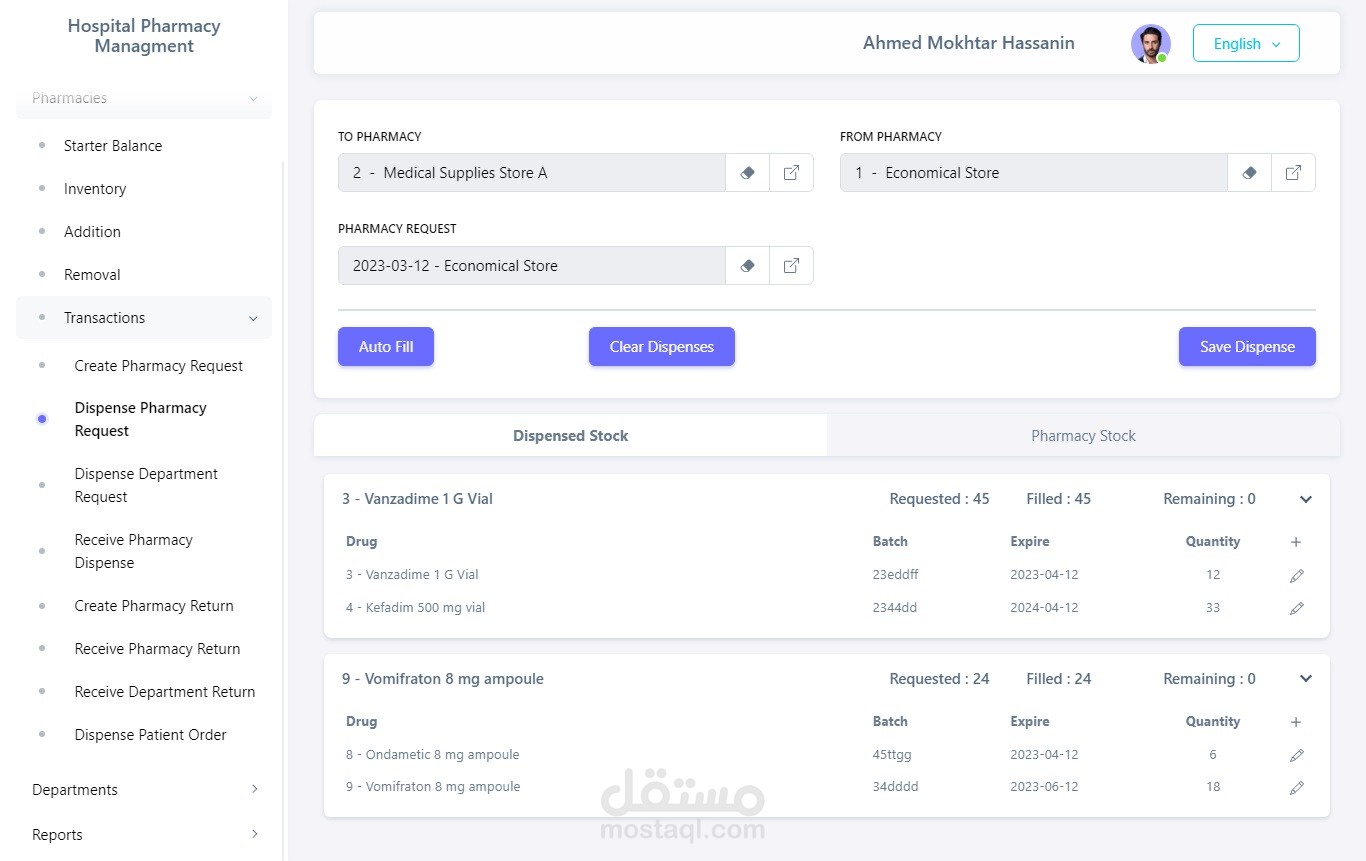Expand the Reports sidebar menu
The height and width of the screenshot is (861, 1366).
(144, 835)
